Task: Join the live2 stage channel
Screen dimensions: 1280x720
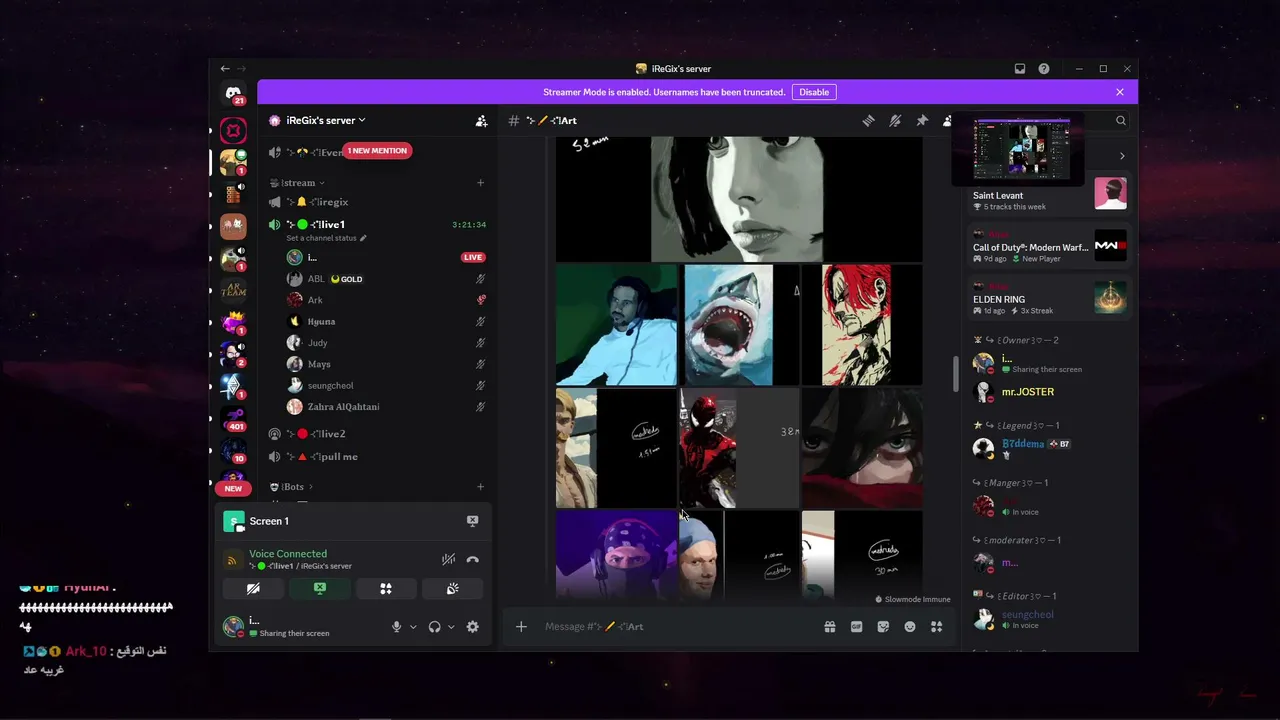Action: coord(378,434)
